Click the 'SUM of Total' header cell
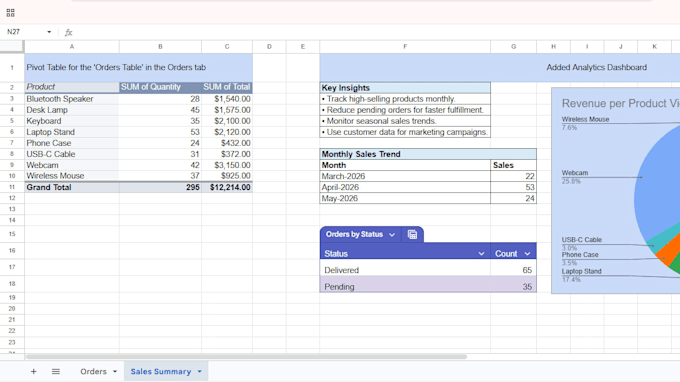 (x=227, y=87)
